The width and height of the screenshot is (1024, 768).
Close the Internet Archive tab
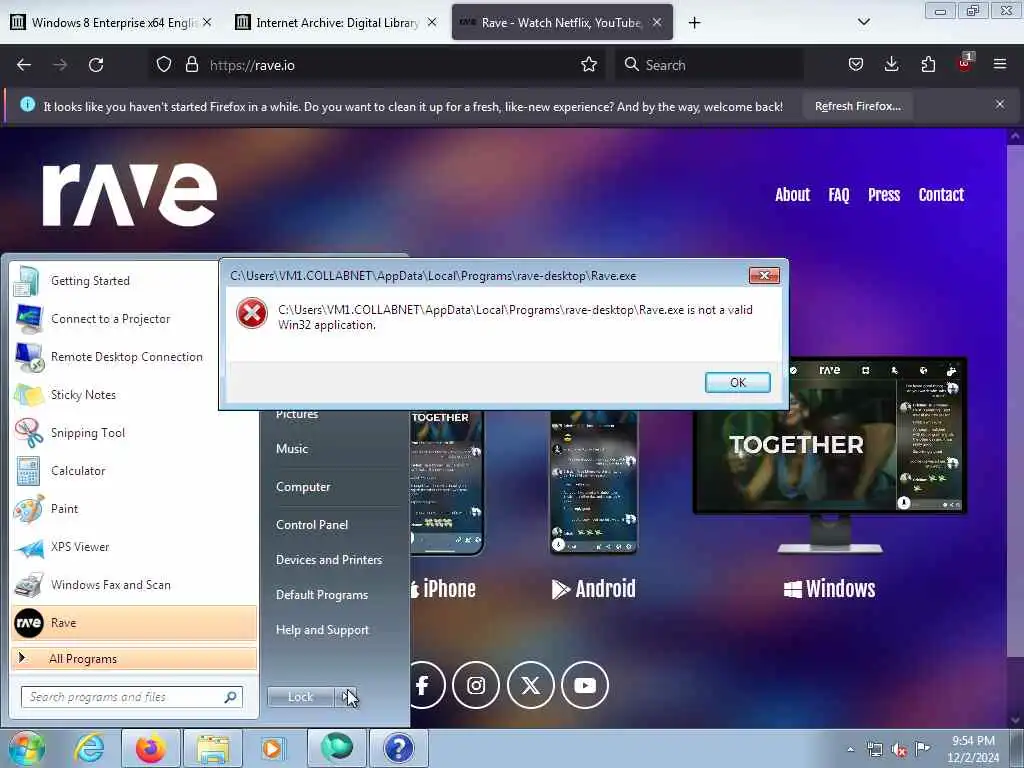coord(432,23)
